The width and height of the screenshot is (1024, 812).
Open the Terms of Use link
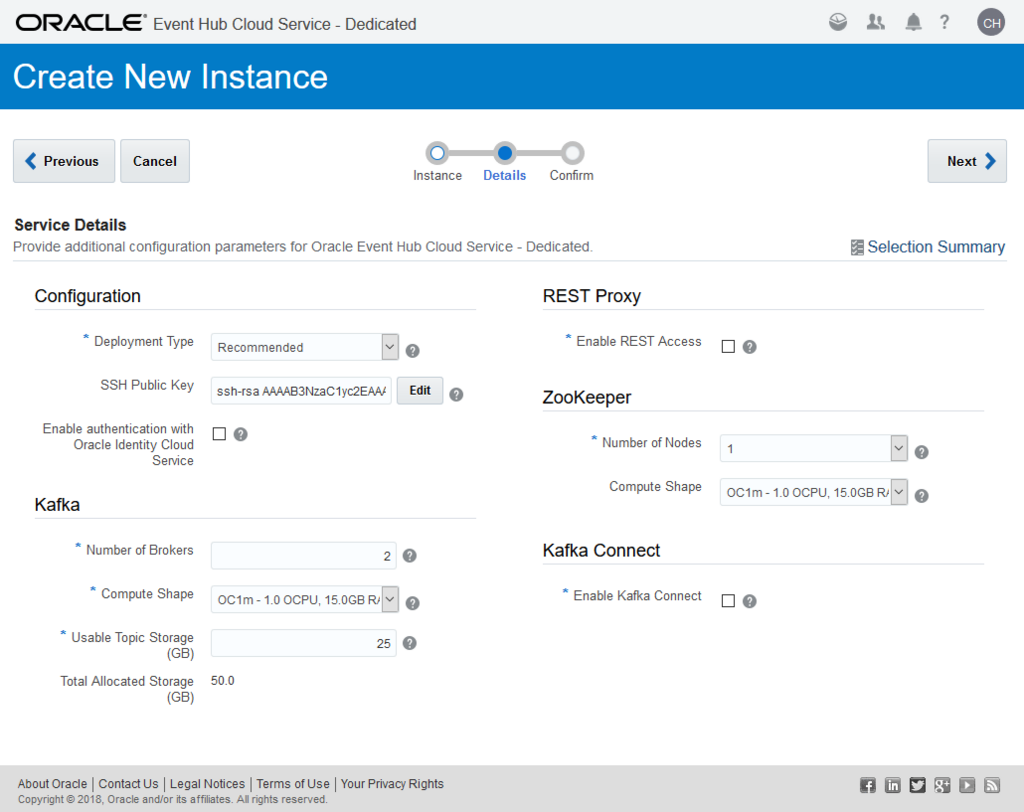(293, 784)
